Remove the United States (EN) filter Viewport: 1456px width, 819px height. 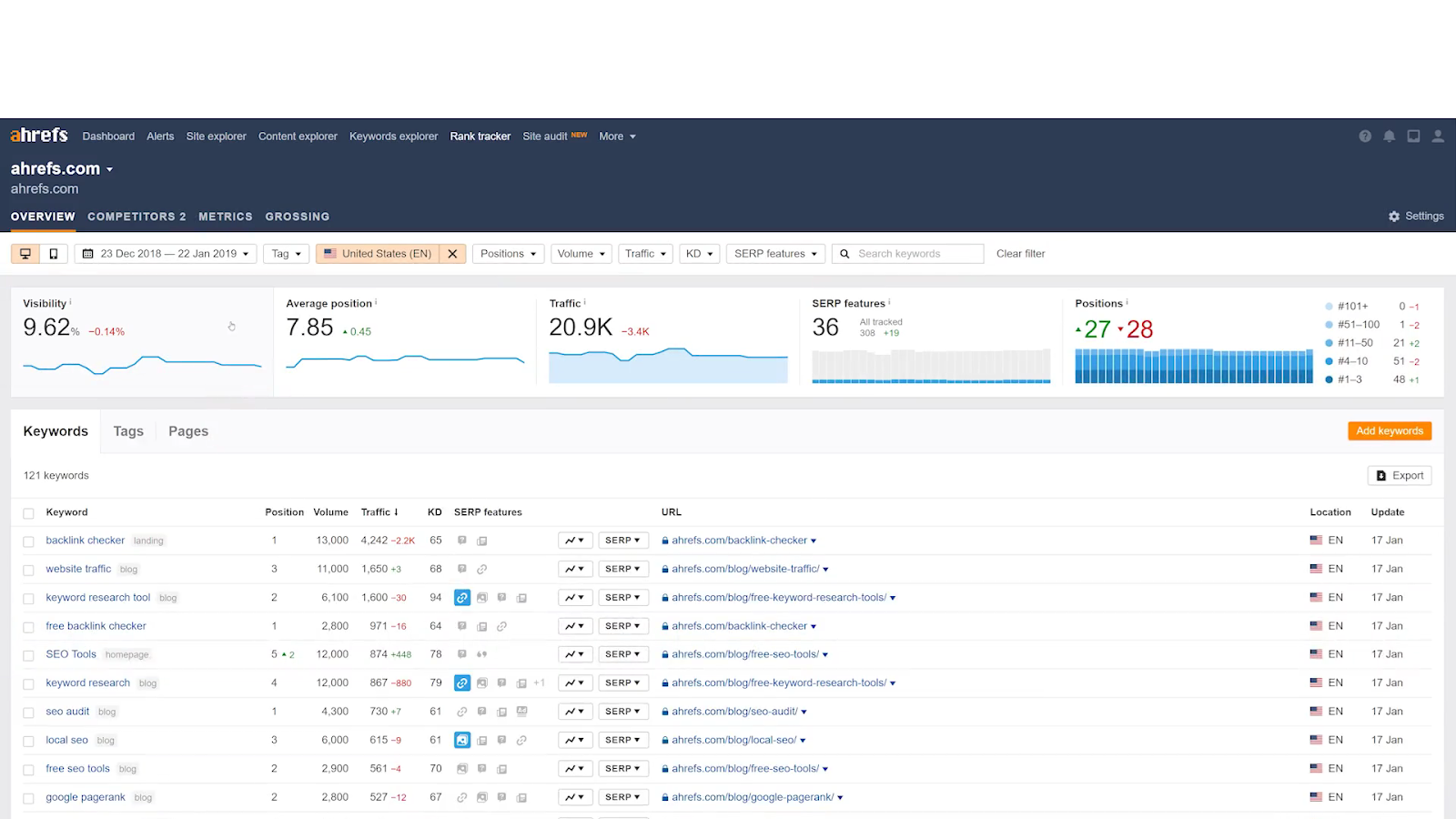click(x=452, y=254)
